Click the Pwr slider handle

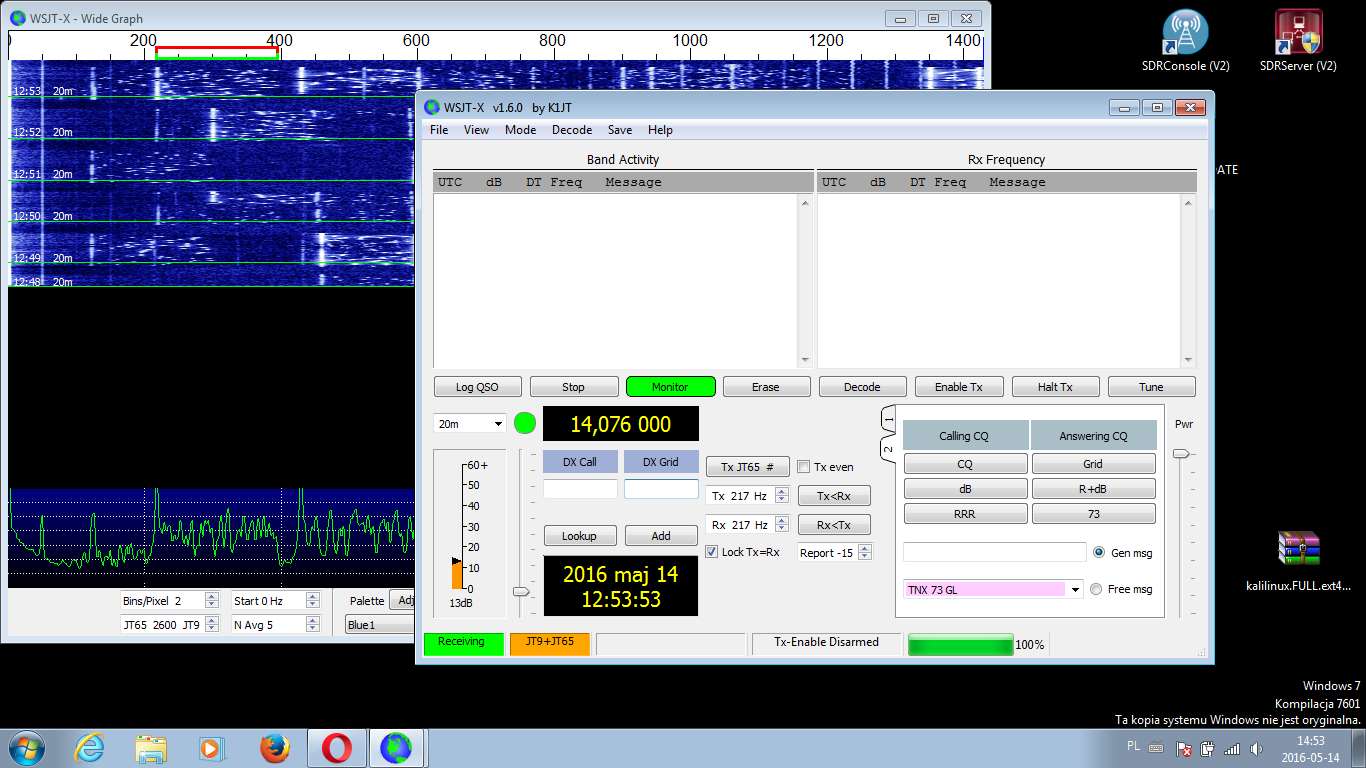pyautogui.click(x=1182, y=454)
